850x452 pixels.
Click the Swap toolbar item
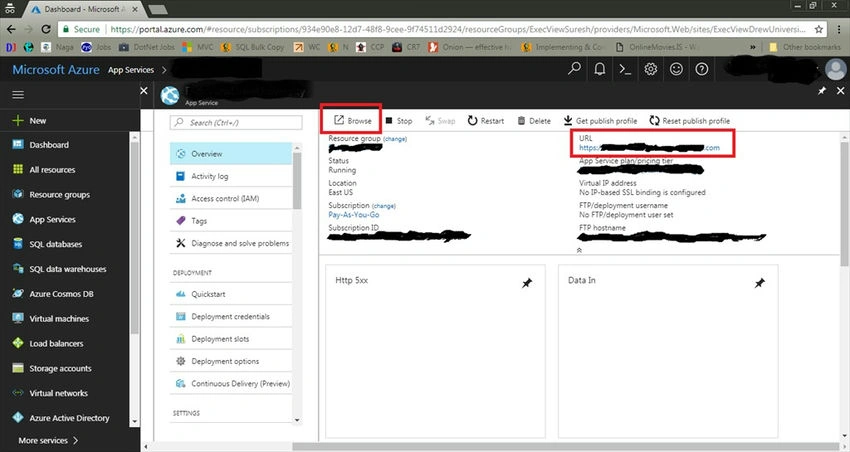(440, 121)
